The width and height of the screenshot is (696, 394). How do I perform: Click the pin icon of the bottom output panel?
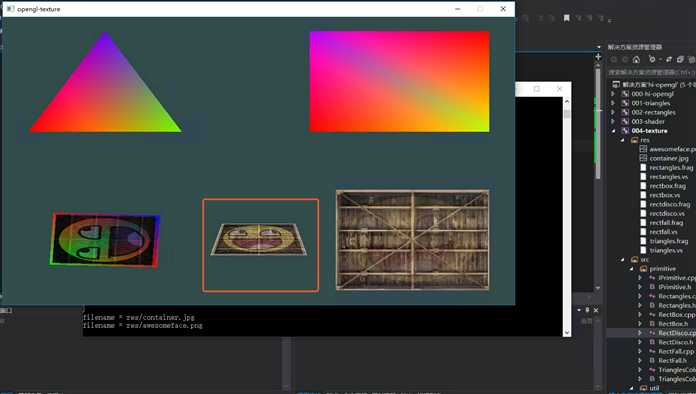(587, 310)
